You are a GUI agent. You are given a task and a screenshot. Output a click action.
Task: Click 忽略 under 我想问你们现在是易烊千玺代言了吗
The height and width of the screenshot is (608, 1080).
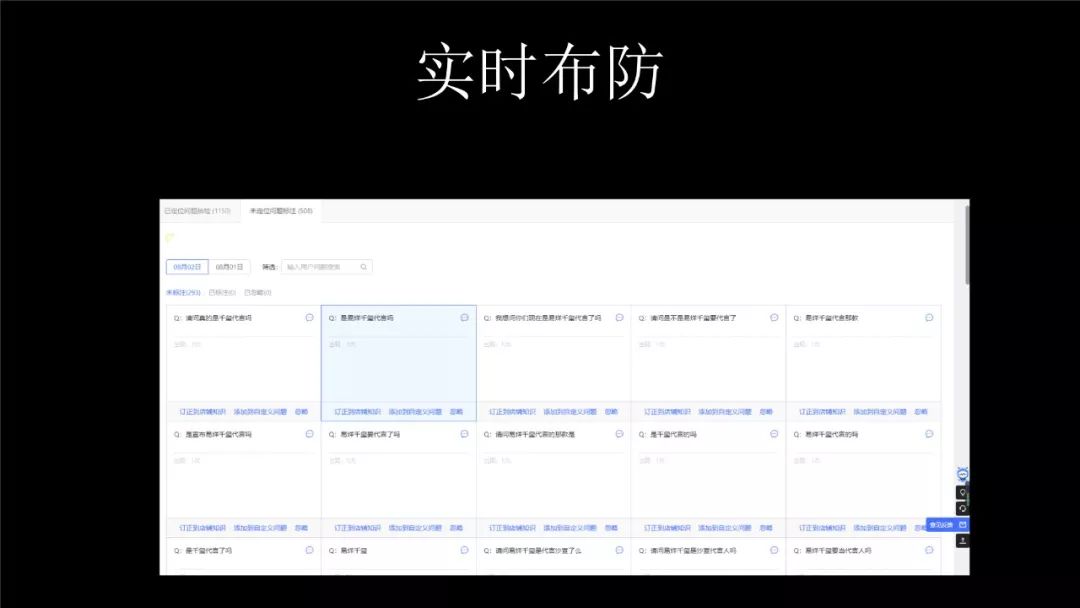point(612,412)
